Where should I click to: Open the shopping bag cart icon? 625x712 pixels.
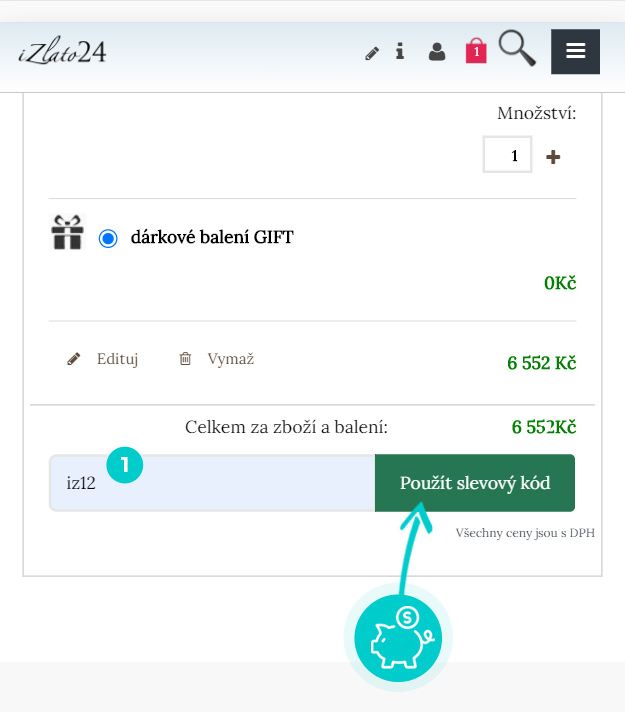(x=476, y=51)
